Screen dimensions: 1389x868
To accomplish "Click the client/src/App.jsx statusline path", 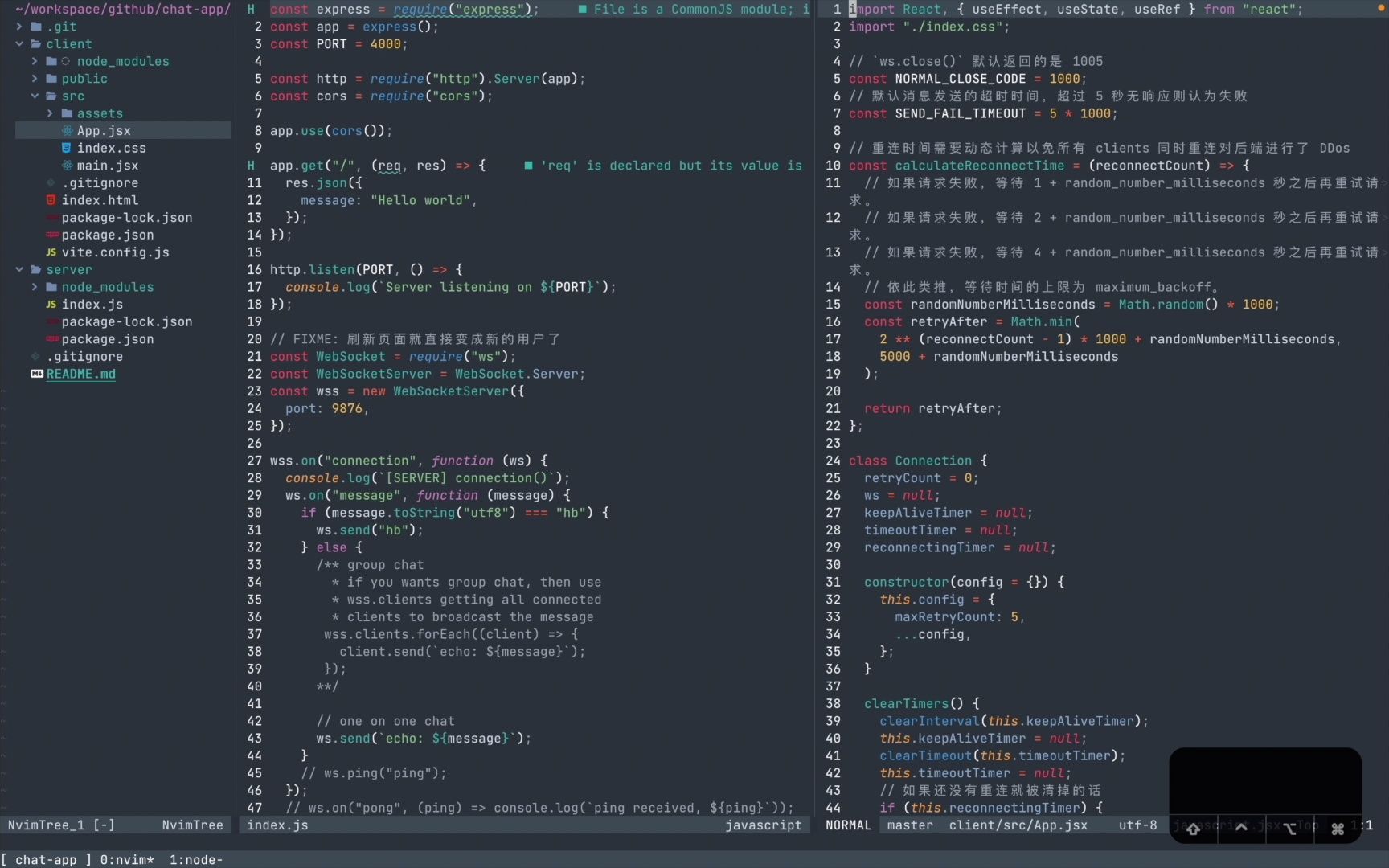I will pos(1018,825).
